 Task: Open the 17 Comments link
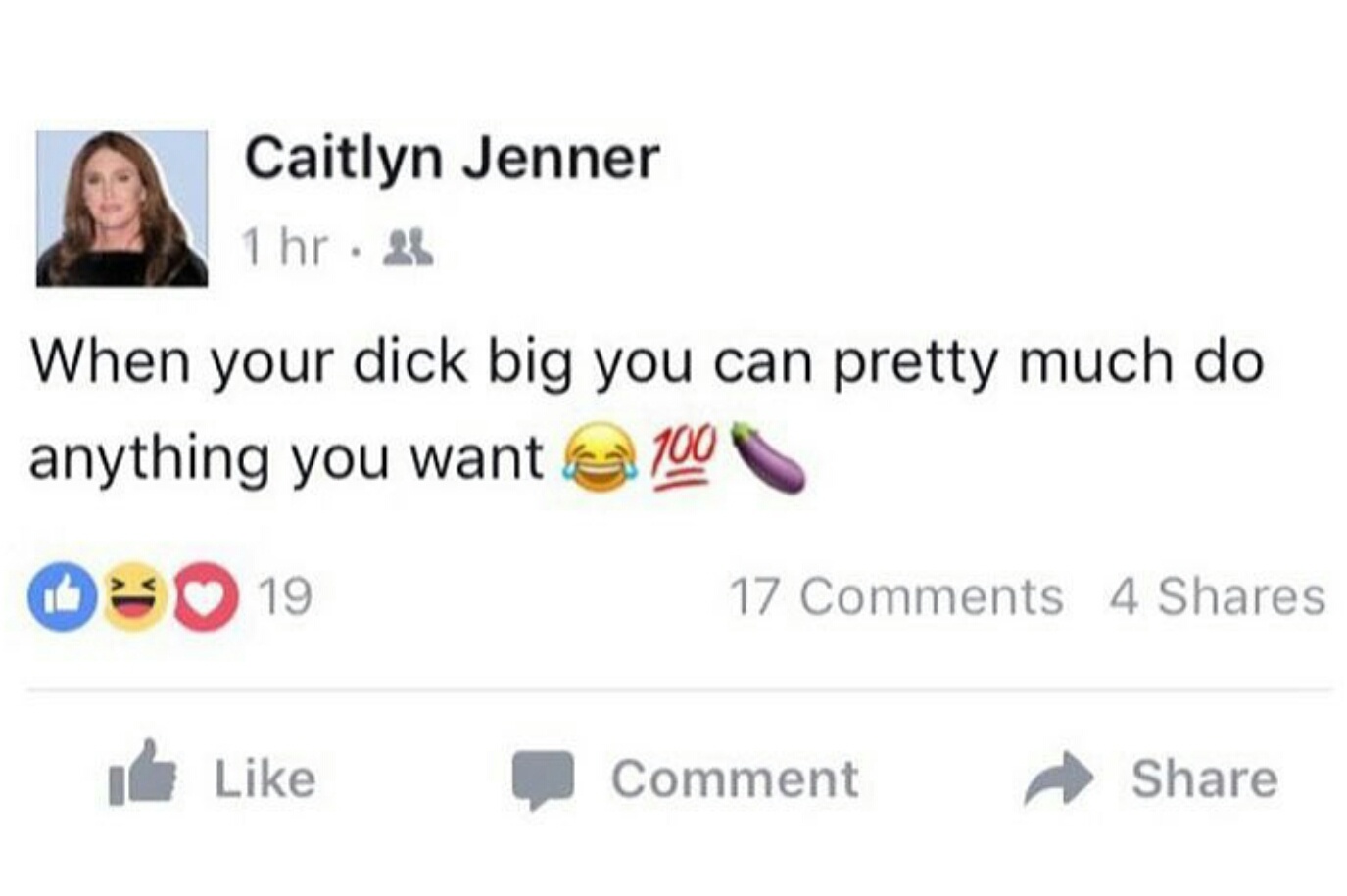(x=896, y=596)
